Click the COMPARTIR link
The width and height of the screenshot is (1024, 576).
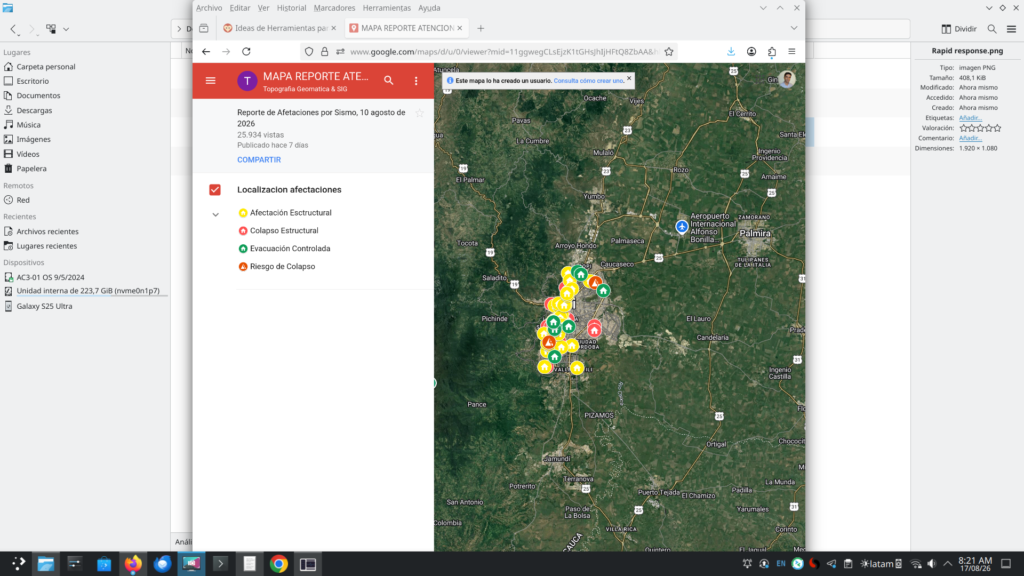[x=259, y=159]
